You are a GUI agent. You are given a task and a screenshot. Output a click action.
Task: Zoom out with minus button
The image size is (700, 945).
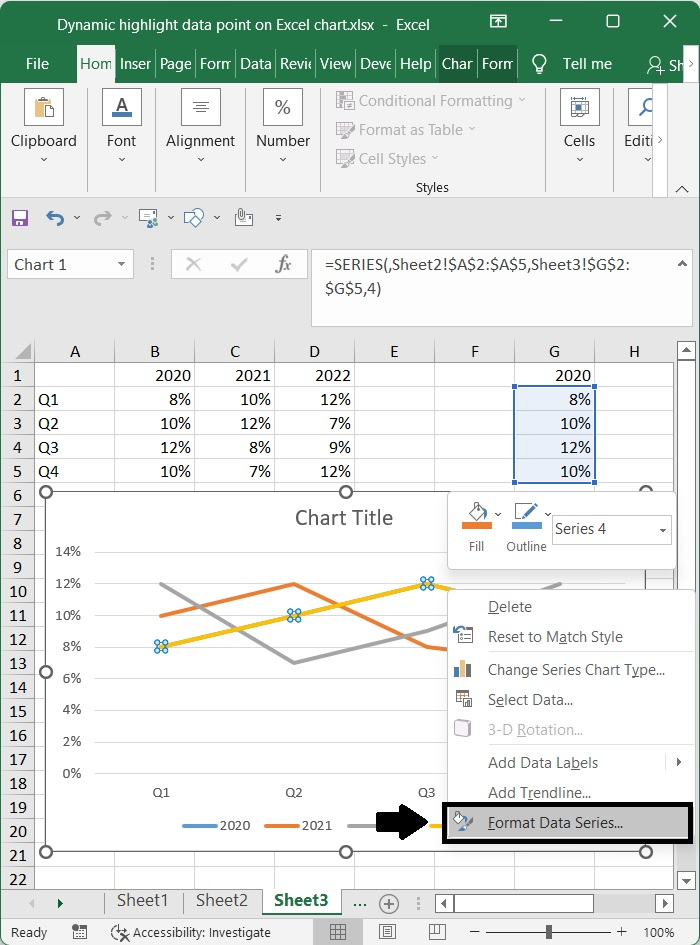[476, 932]
